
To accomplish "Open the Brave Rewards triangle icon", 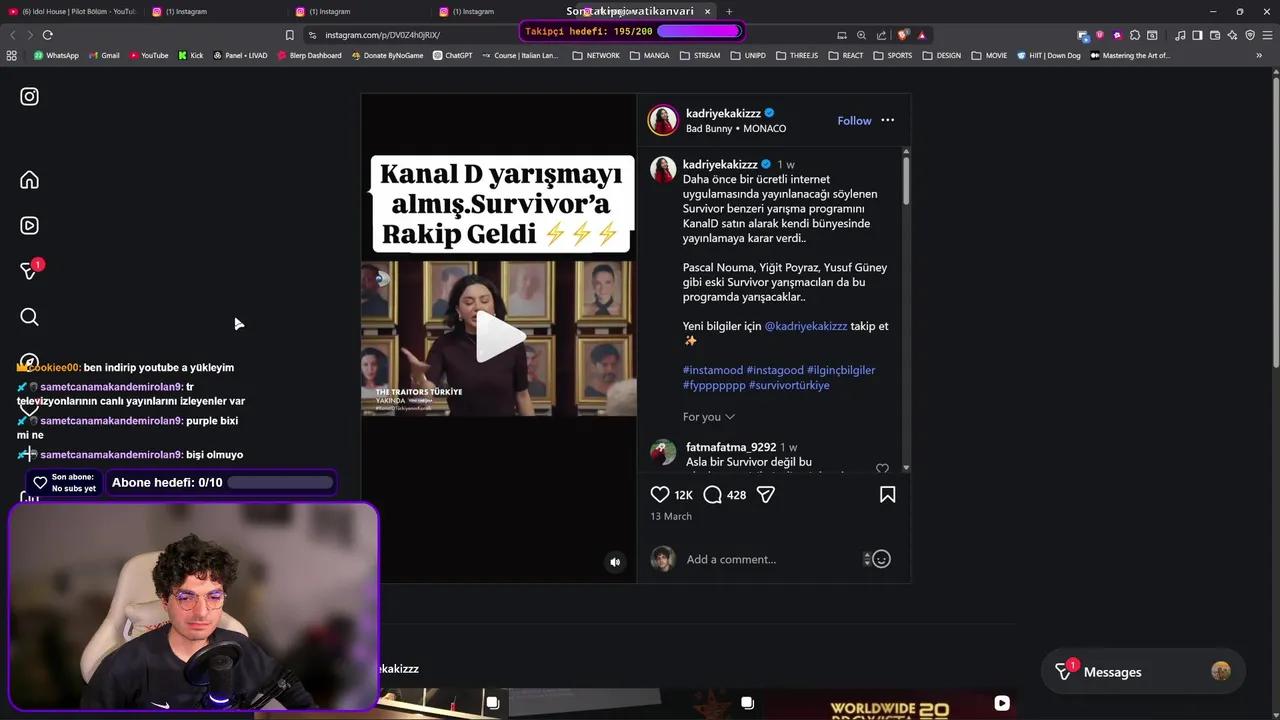I will click(x=922, y=35).
